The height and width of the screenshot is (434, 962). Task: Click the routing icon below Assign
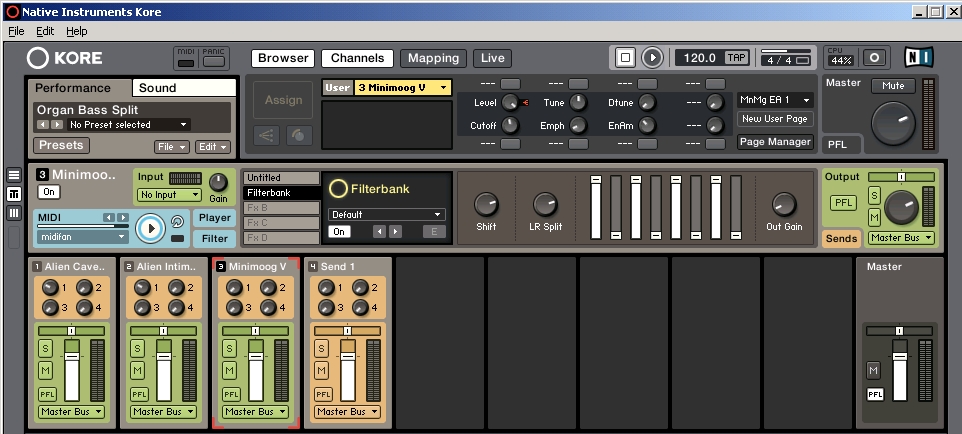(x=266, y=136)
